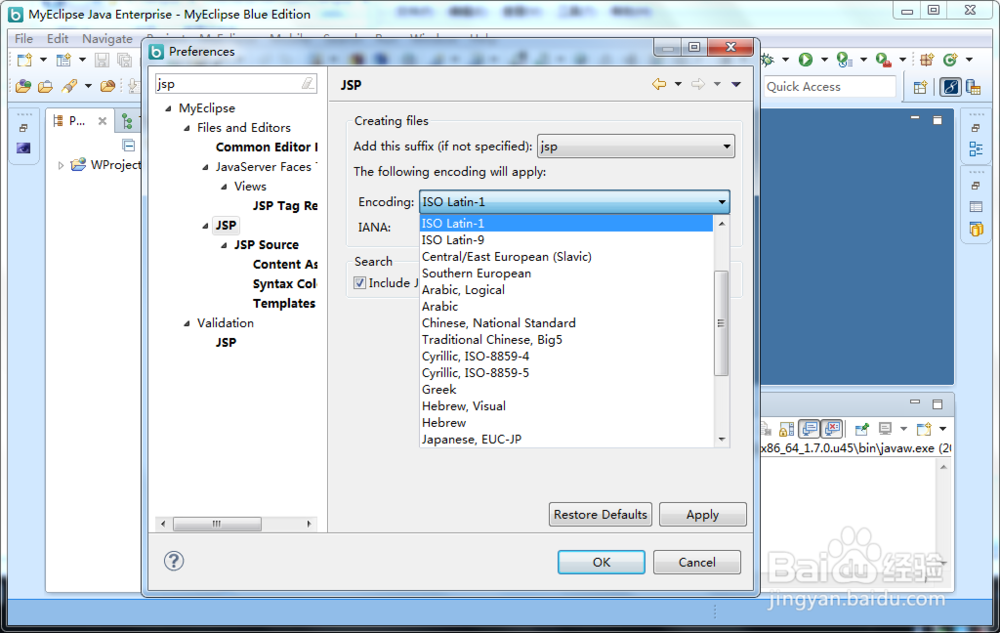Open the Navigate menu
Screen dimensions: 1000x633
click(107, 38)
